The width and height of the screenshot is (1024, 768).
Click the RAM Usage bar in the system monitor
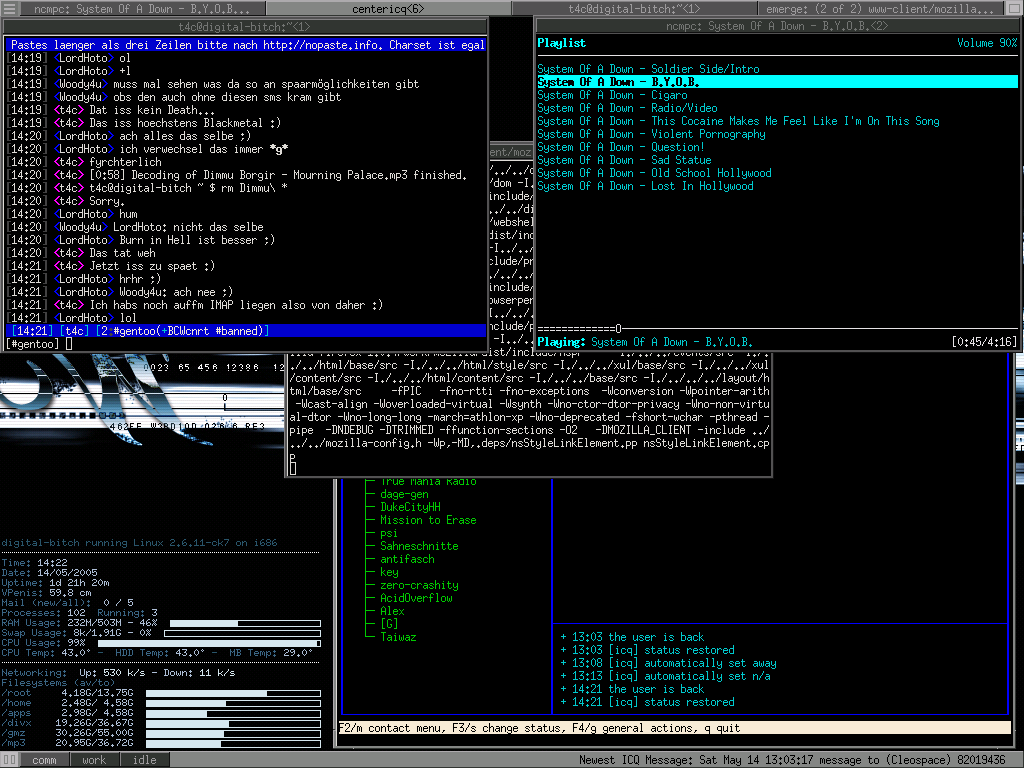click(x=245, y=623)
